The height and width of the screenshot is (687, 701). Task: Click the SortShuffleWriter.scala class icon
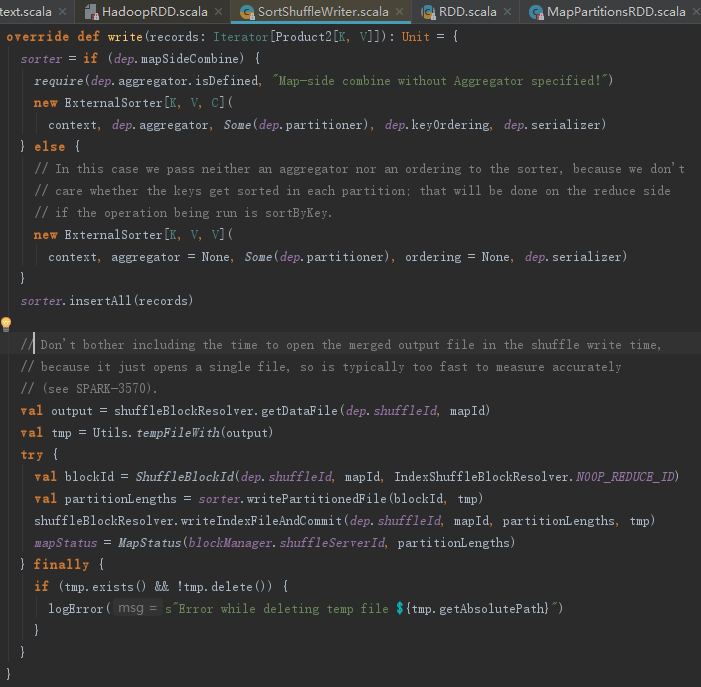pyautogui.click(x=247, y=12)
